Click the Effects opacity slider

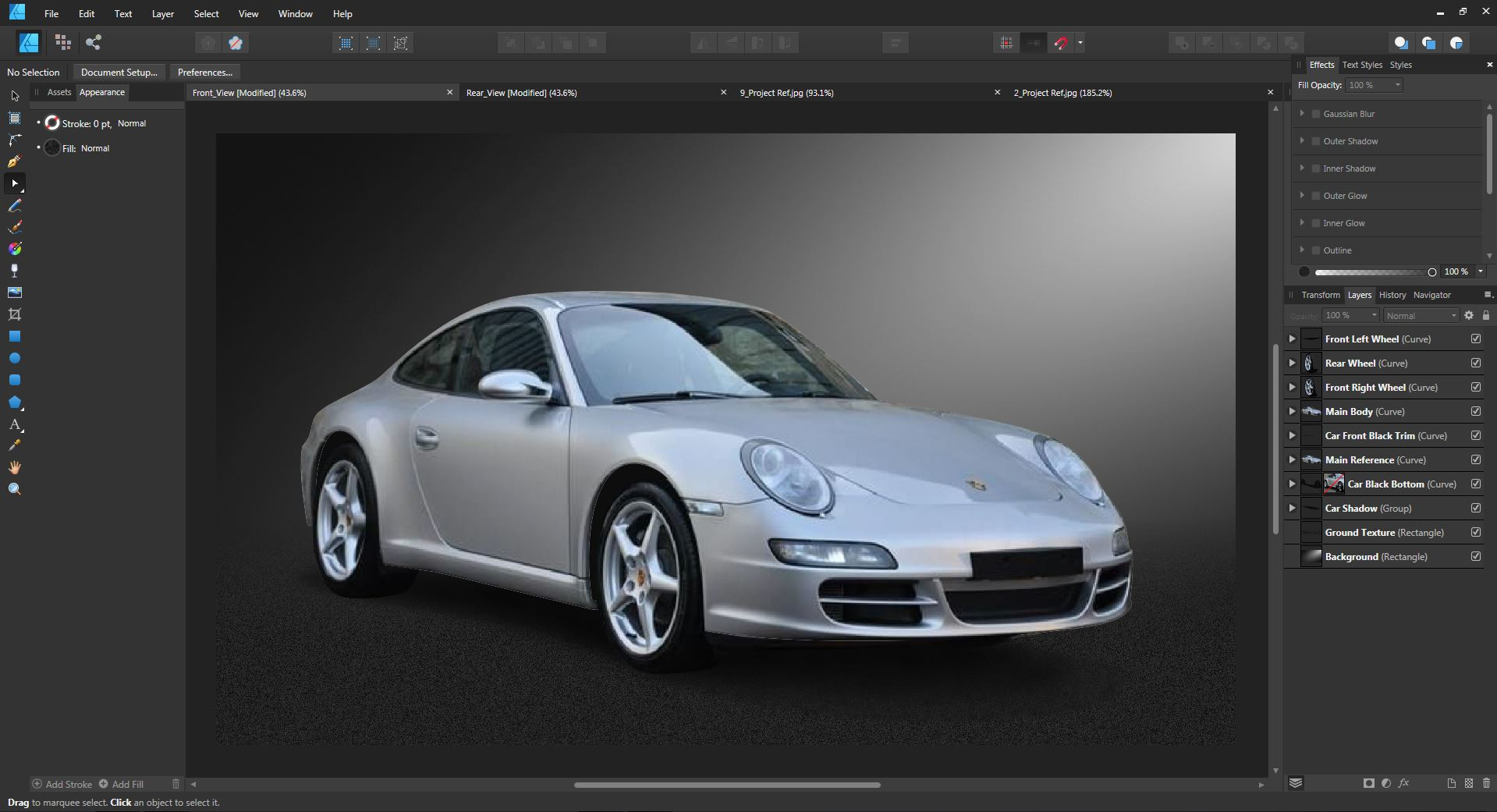click(x=1375, y=272)
